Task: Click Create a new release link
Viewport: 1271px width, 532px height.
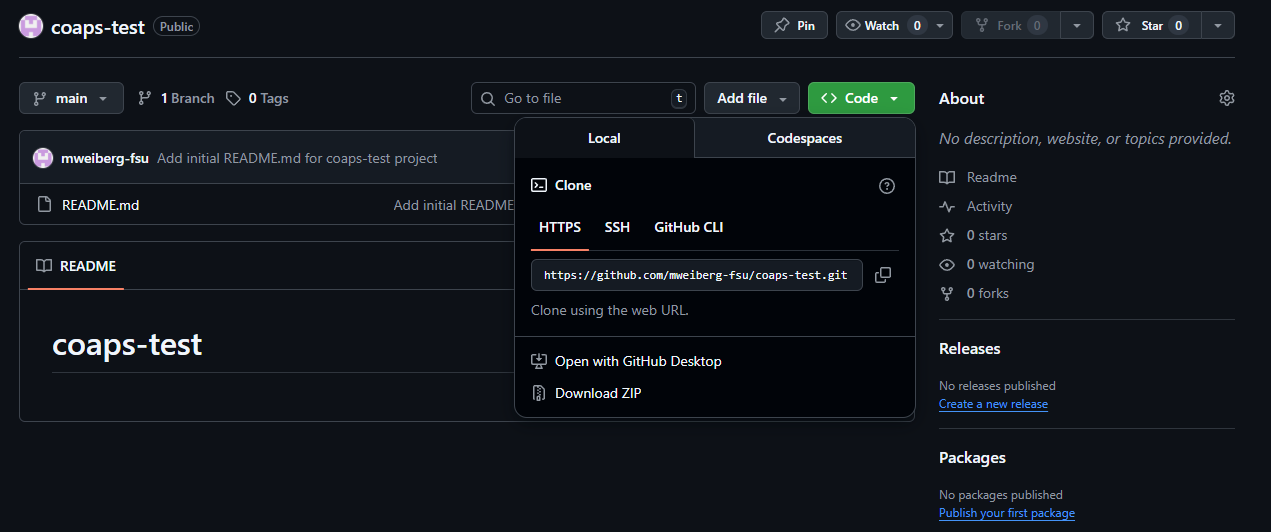Action: [993, 404]
